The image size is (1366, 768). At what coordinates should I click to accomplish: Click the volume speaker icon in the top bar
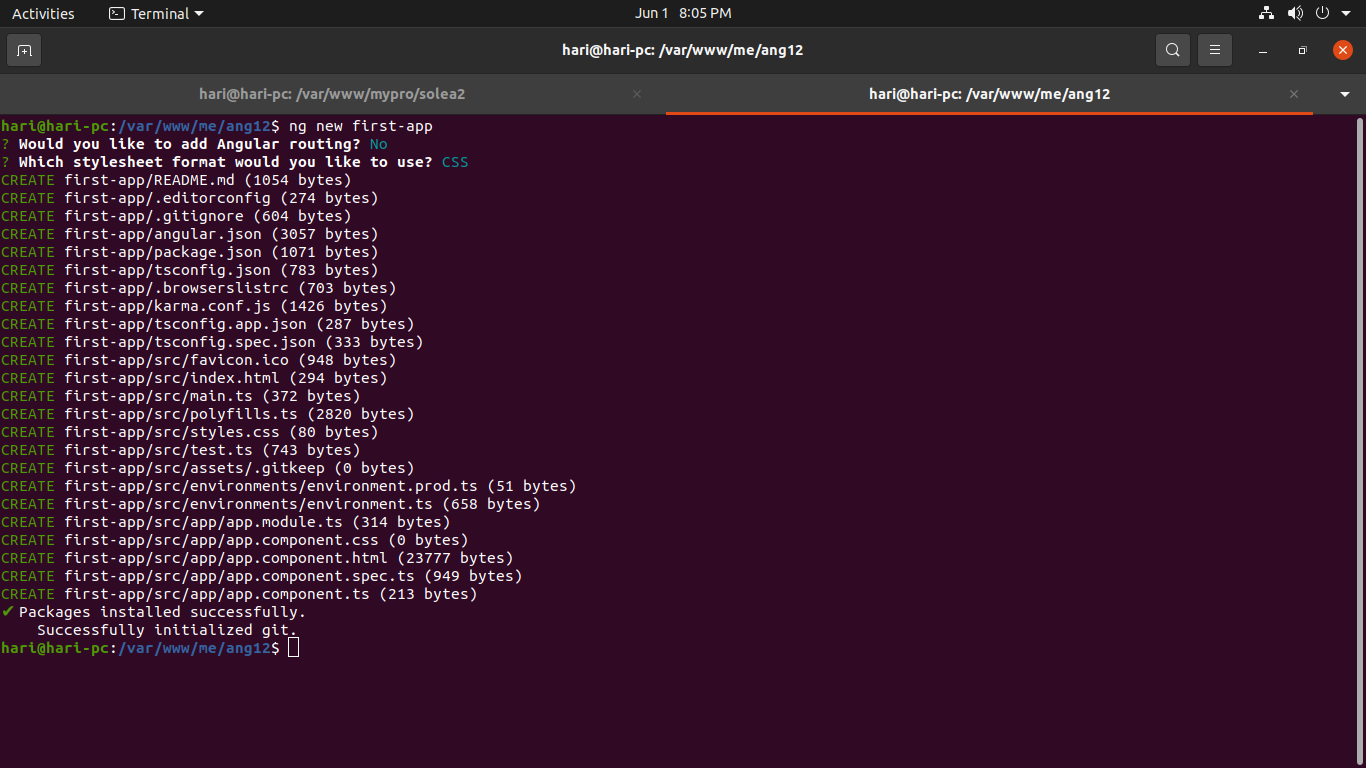pos(1295,14)
